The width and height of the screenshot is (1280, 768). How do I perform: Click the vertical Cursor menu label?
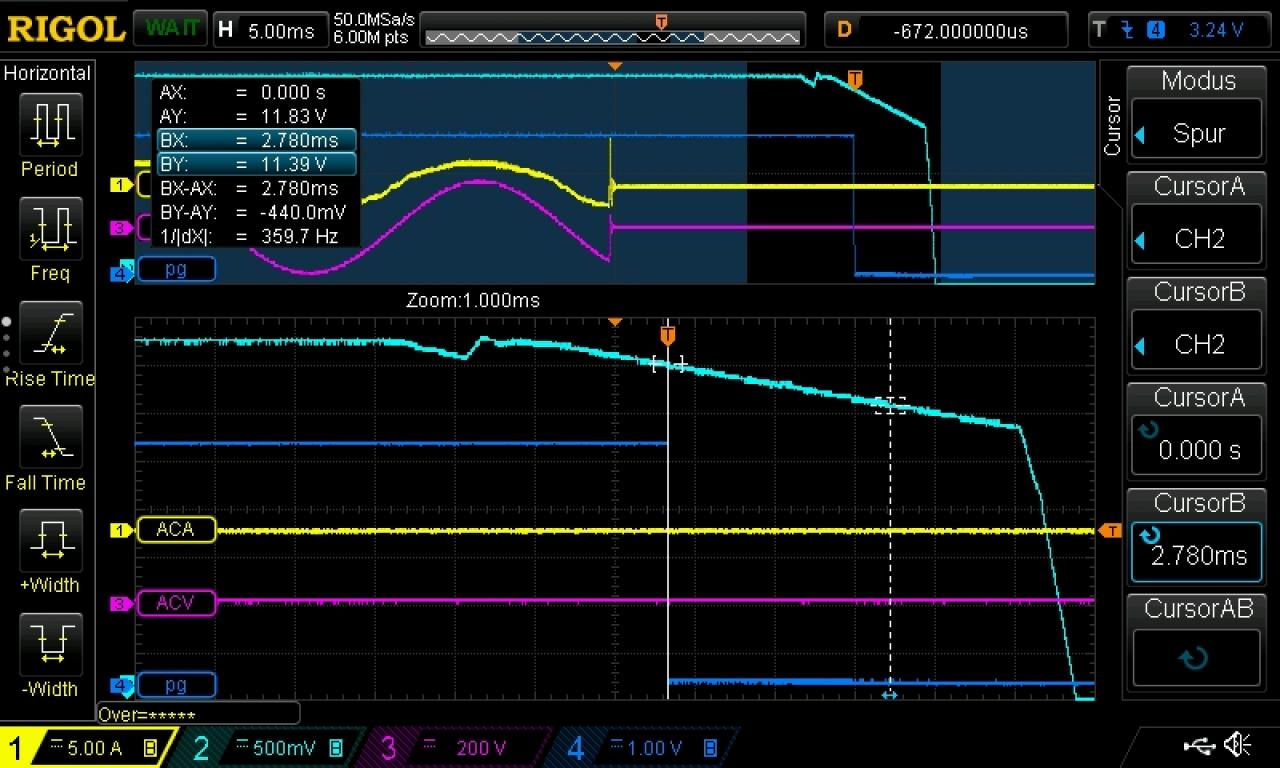[x=1111, y=126]
